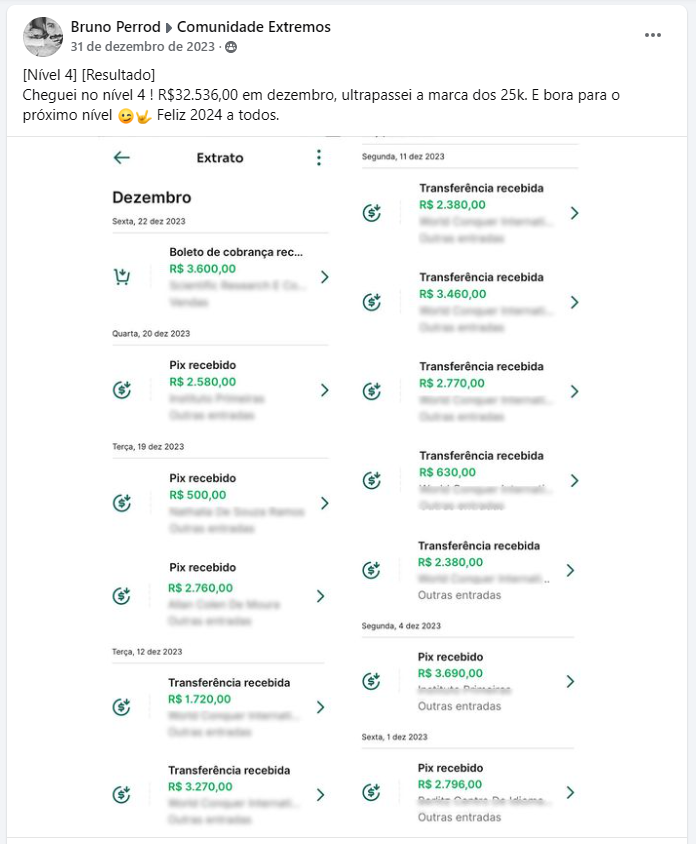Open the vertical dots menu next to Extrato
The height and width of the screenshot is (844, 696).
(x=319, y=158)
